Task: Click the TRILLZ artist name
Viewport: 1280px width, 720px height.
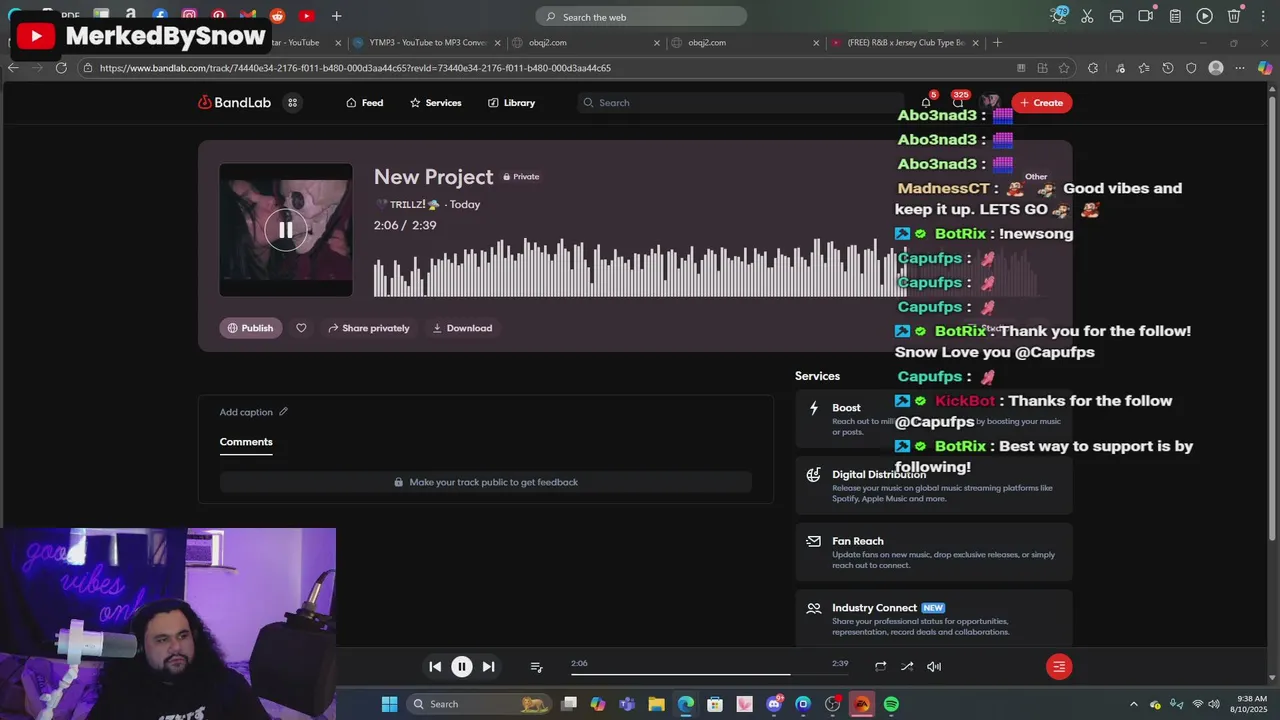Action: (408, 204)
